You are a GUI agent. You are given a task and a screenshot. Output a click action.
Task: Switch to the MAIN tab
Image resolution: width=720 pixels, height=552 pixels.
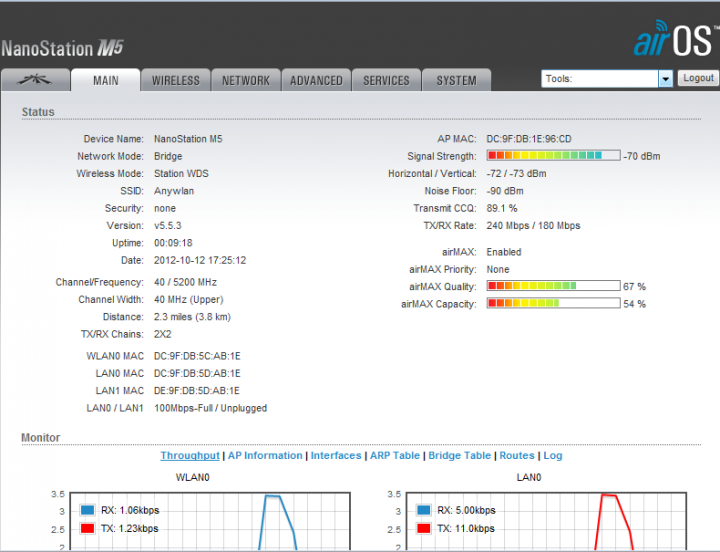tap(106, 80)
